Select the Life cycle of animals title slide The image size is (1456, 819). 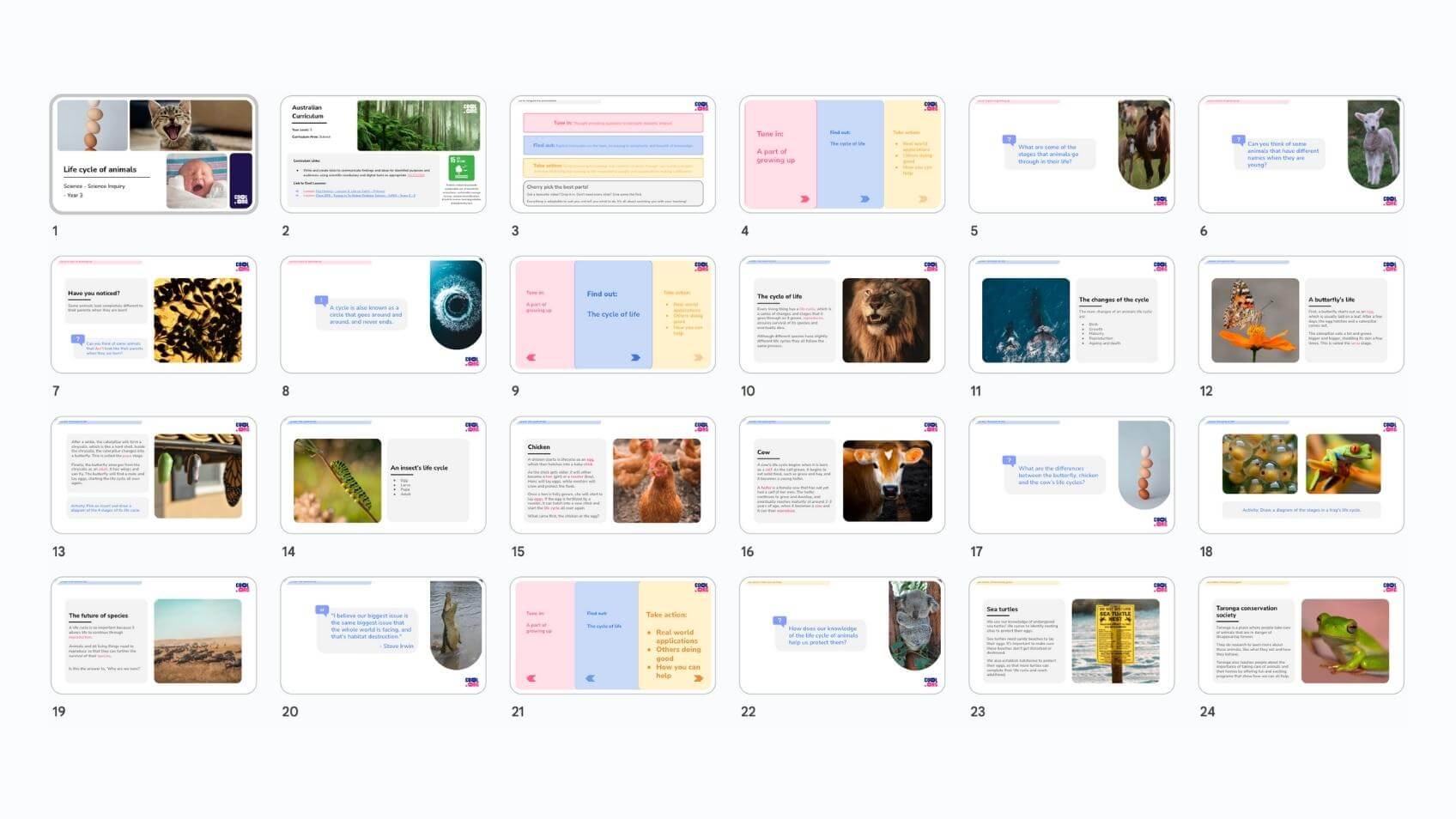(154, 155)
